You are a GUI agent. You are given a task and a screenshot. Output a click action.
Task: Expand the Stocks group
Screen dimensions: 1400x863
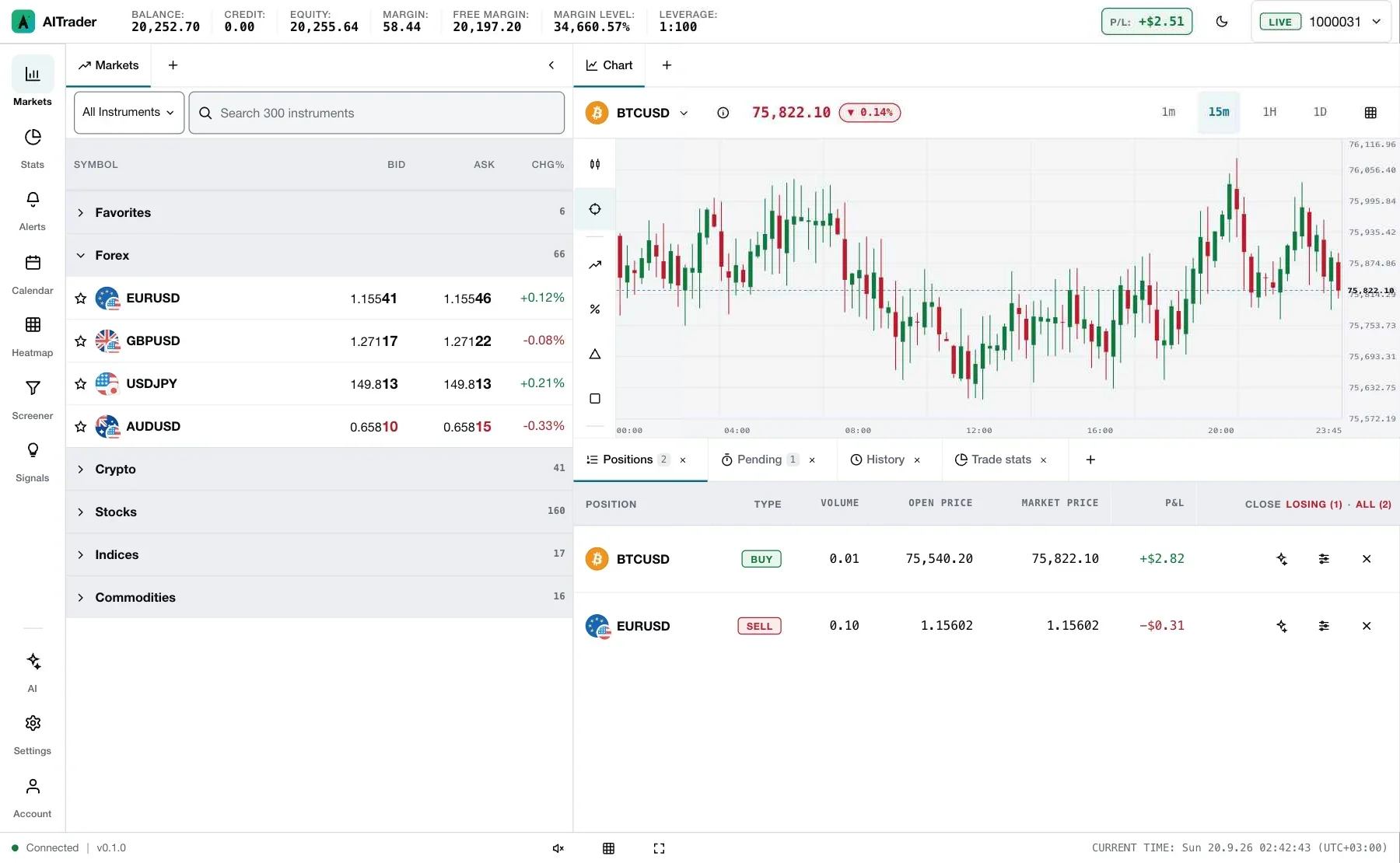coord(319,512)
